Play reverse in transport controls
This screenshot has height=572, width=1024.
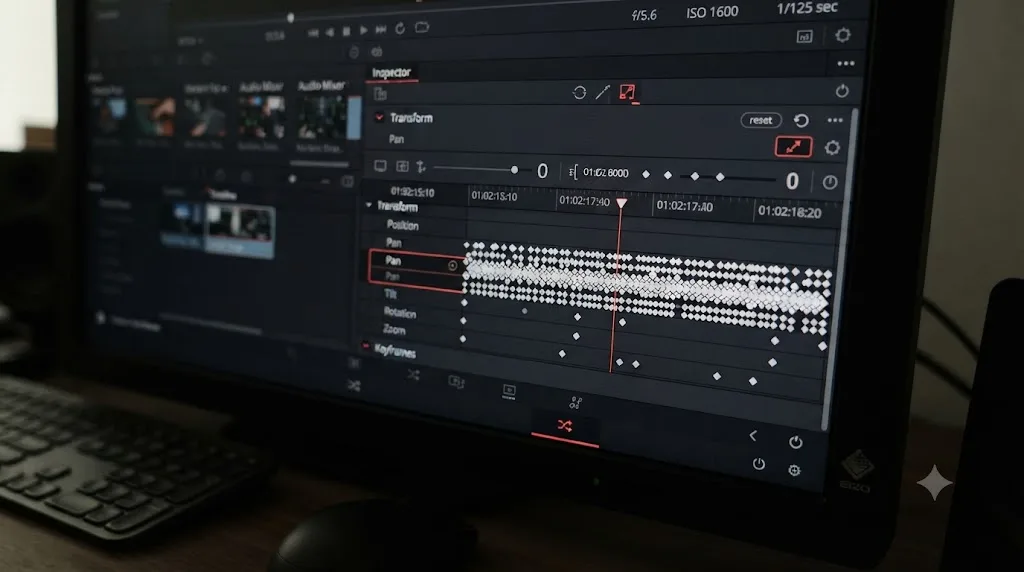click(x=330, y=32)
